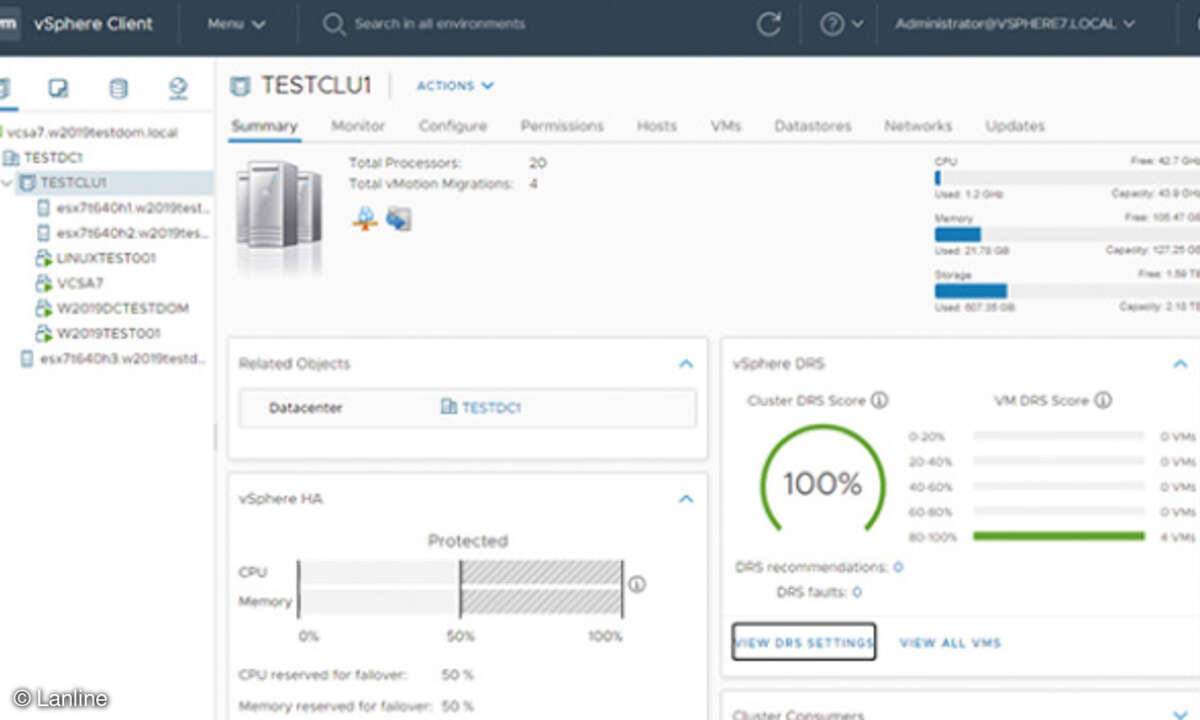This screenshot has width=1200, height=720.
Task: Open the VMs and Templates inventory view
Action: tap(58, 89)
